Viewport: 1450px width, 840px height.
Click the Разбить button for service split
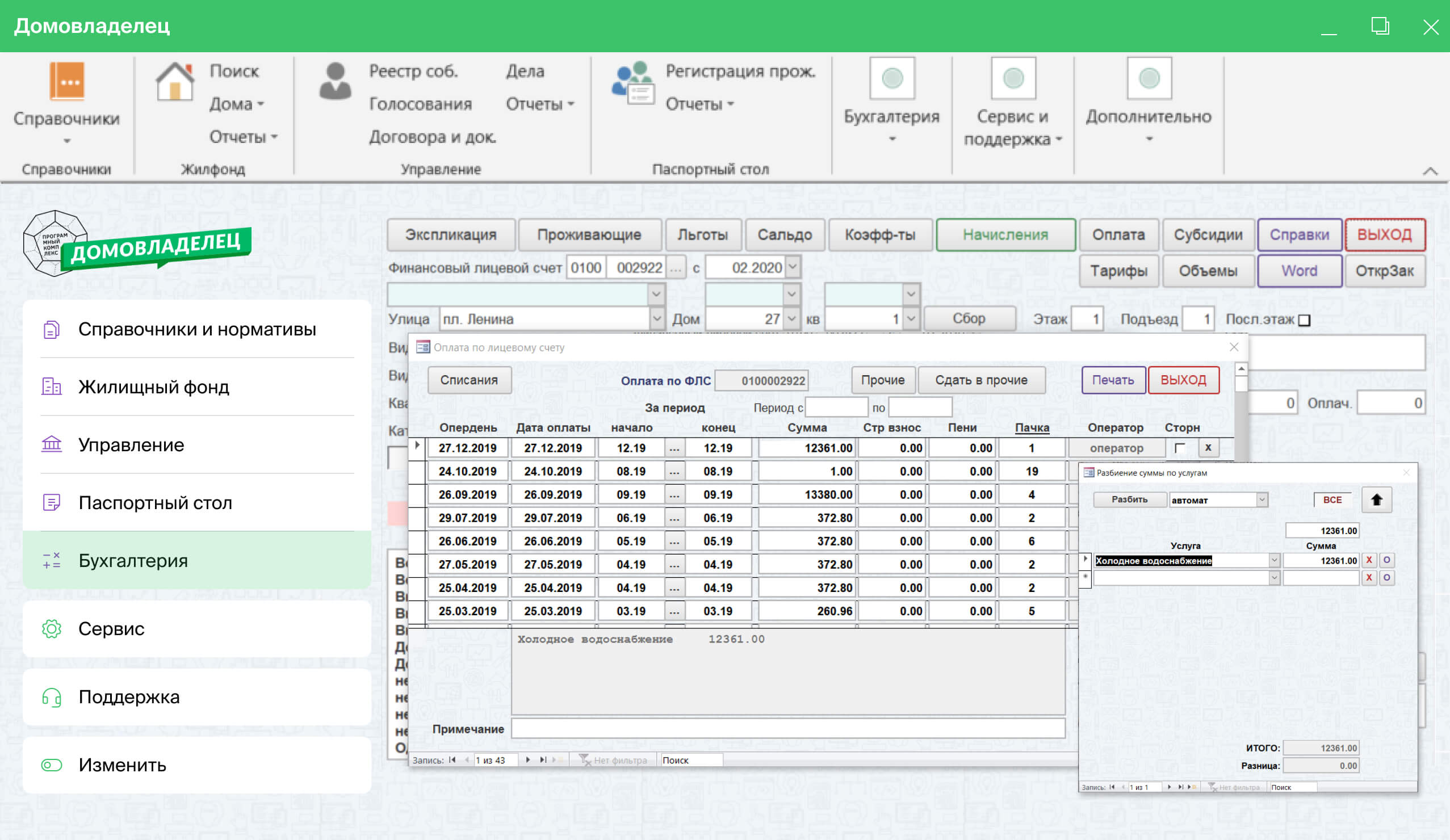tap(1127, 498)
